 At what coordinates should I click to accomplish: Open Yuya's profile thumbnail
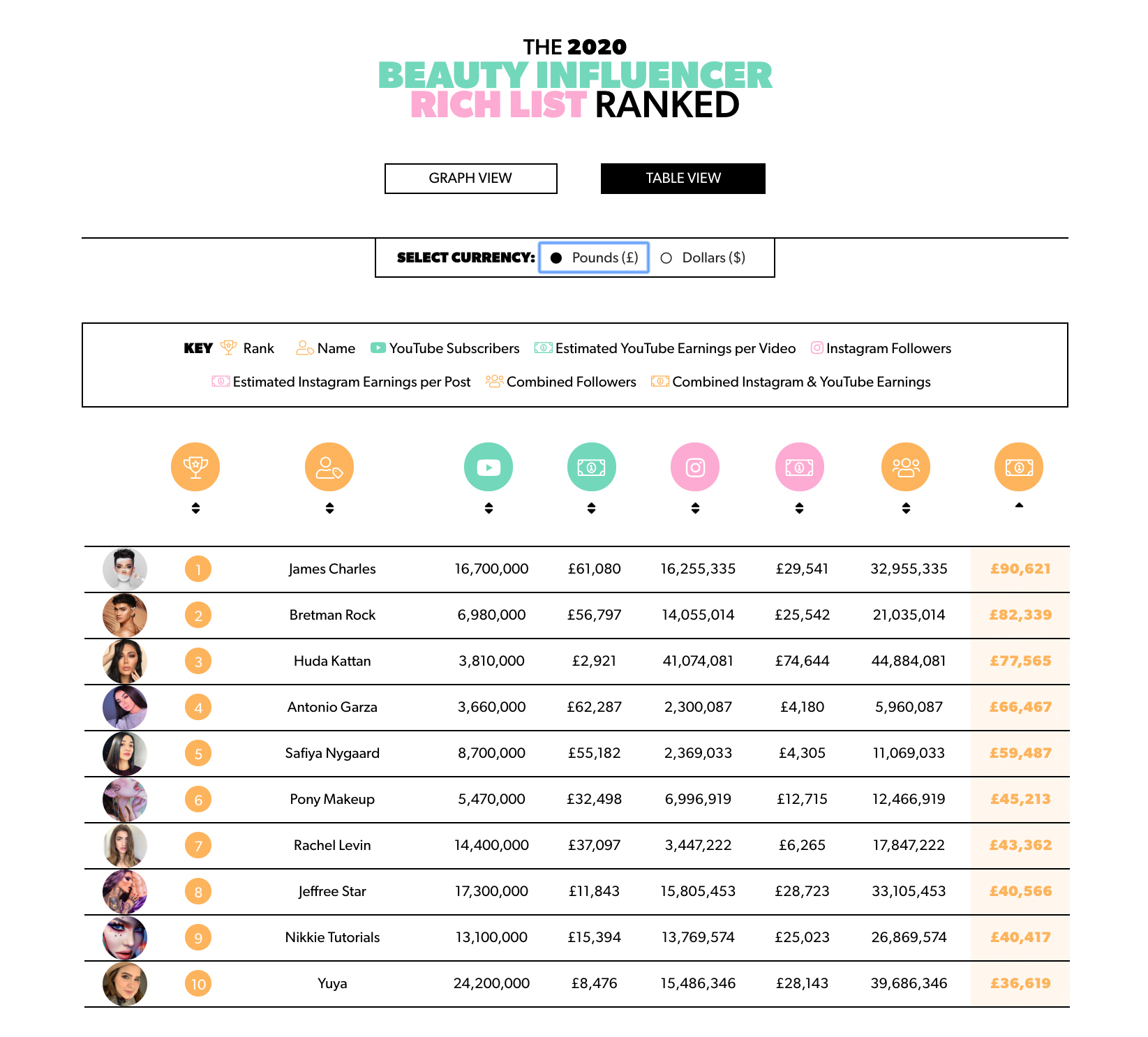tap(125, 984)
